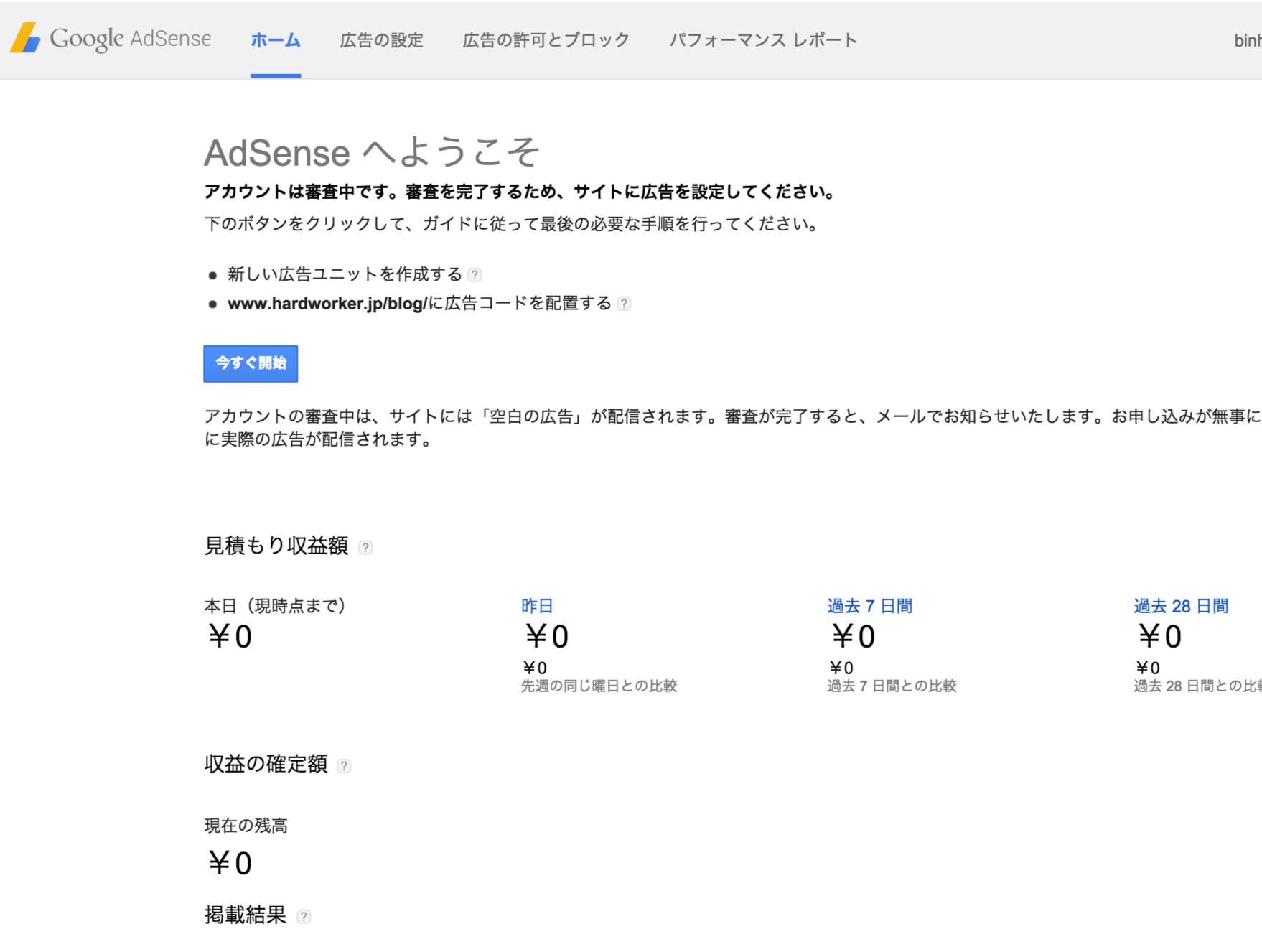Click www.hardworker.jp/blog/ site text

pyautogui.click(x=327, y=304)
